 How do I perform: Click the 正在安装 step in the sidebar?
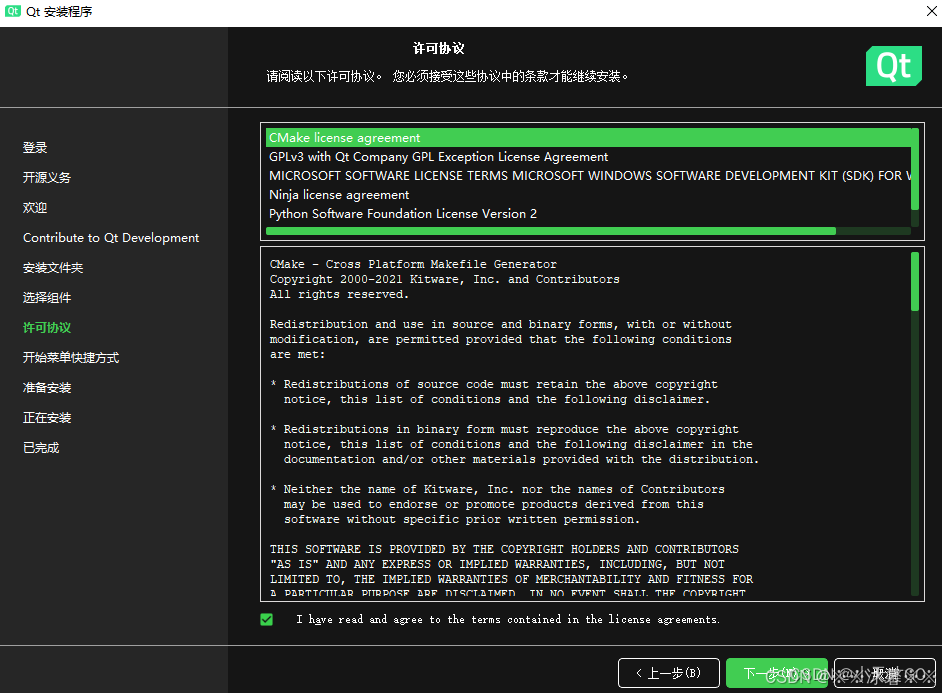tap(47, 418)
